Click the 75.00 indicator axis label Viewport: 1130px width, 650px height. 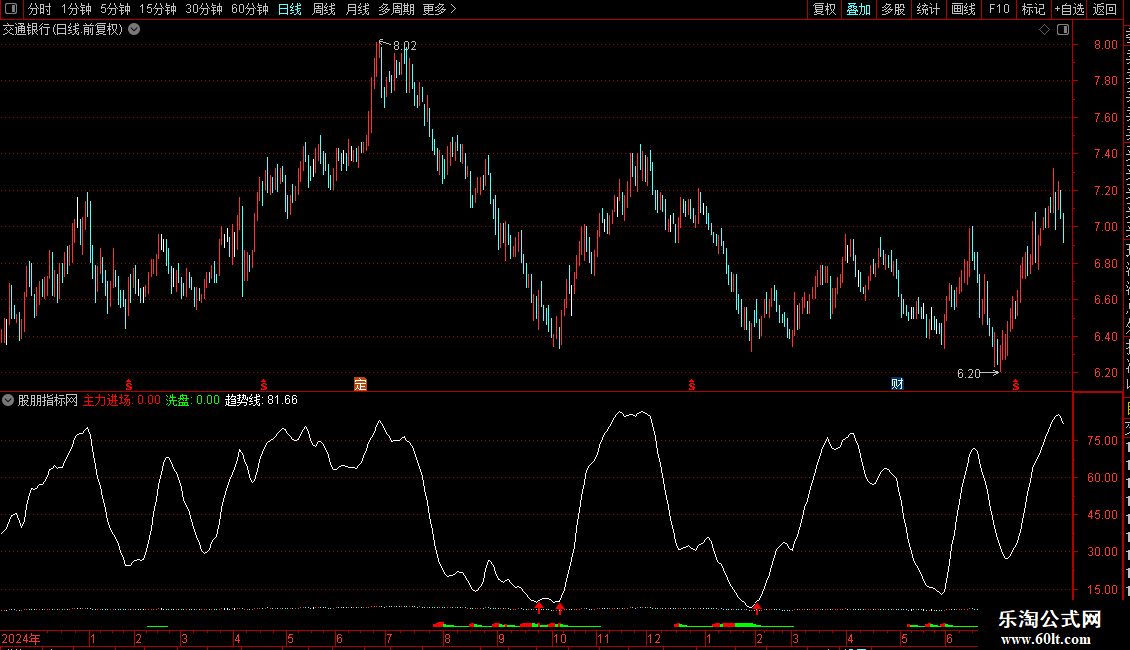click(1102, 441)
